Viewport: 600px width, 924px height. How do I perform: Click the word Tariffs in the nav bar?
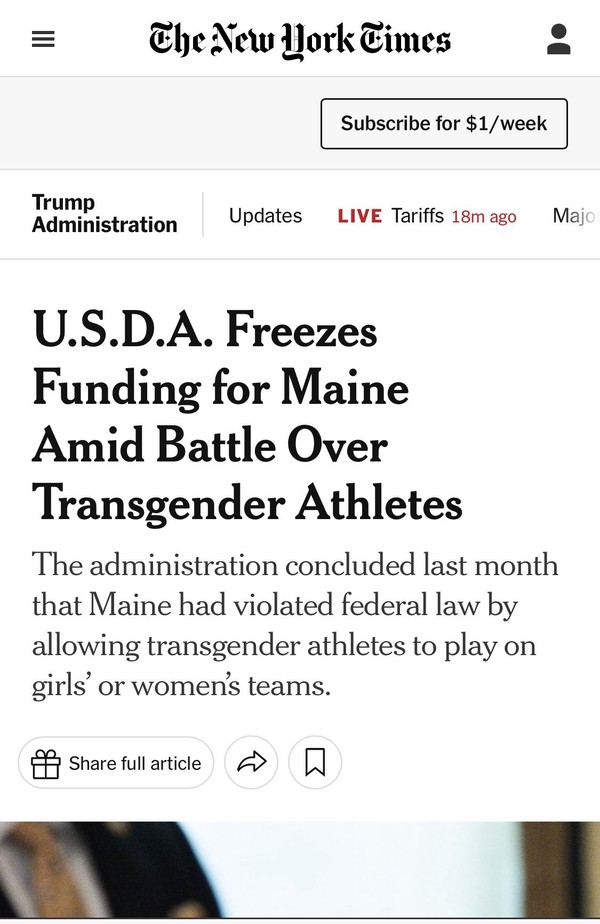(x=417, y=216)
